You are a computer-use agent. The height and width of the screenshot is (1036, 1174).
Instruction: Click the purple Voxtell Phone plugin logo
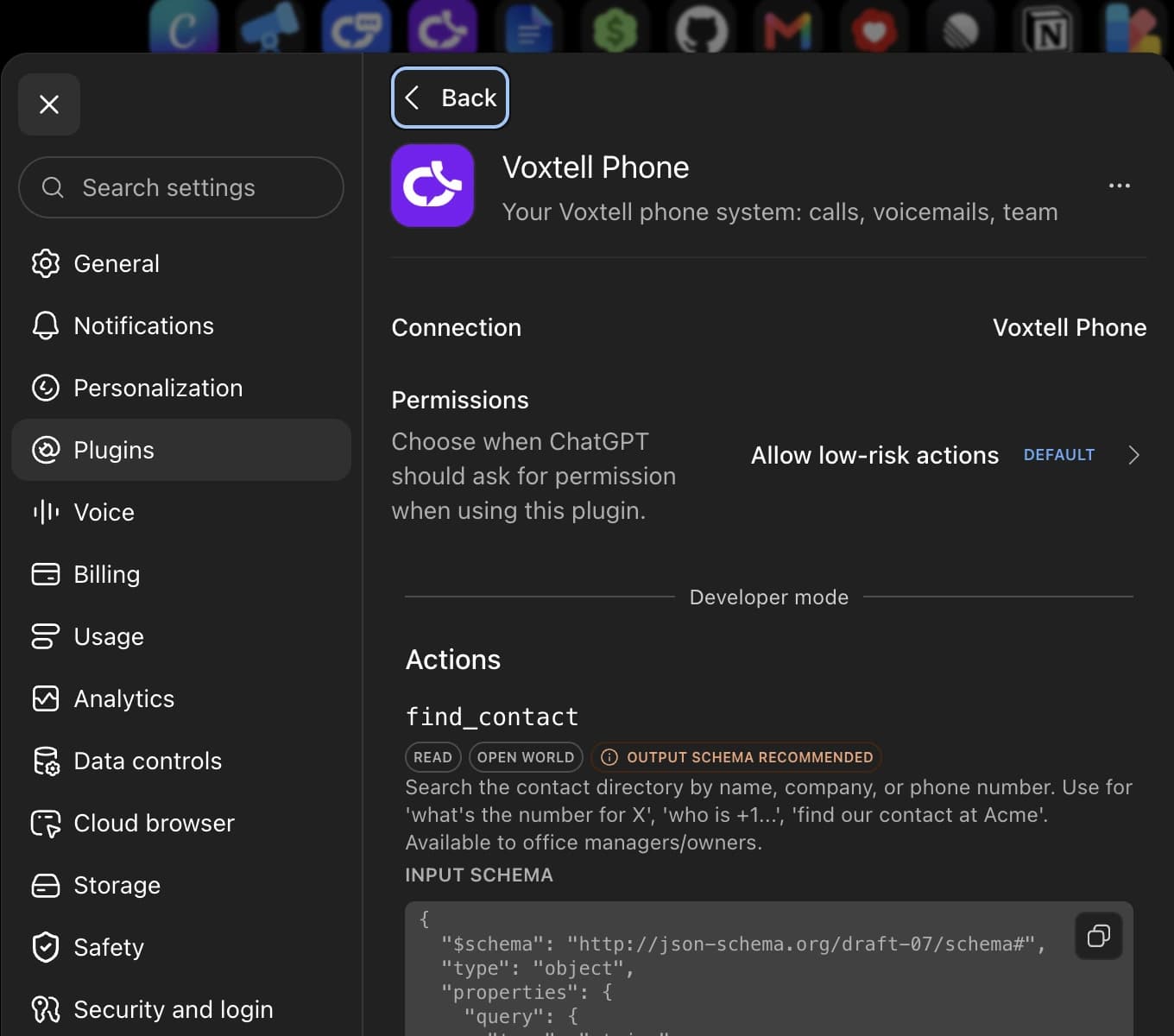(432, 186)
